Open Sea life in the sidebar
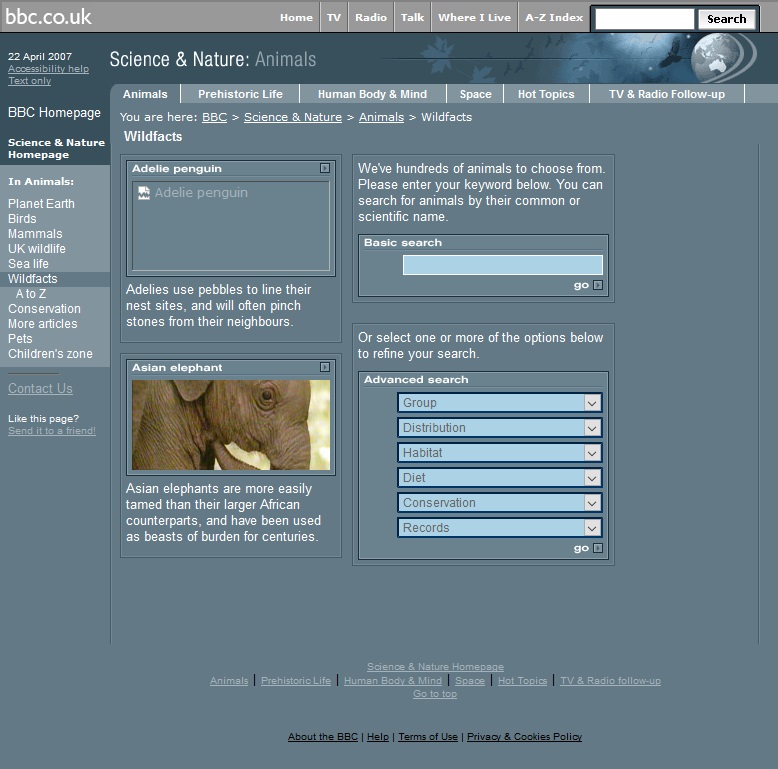Screen dimensions: 778x769 click(x=28, y=263)
